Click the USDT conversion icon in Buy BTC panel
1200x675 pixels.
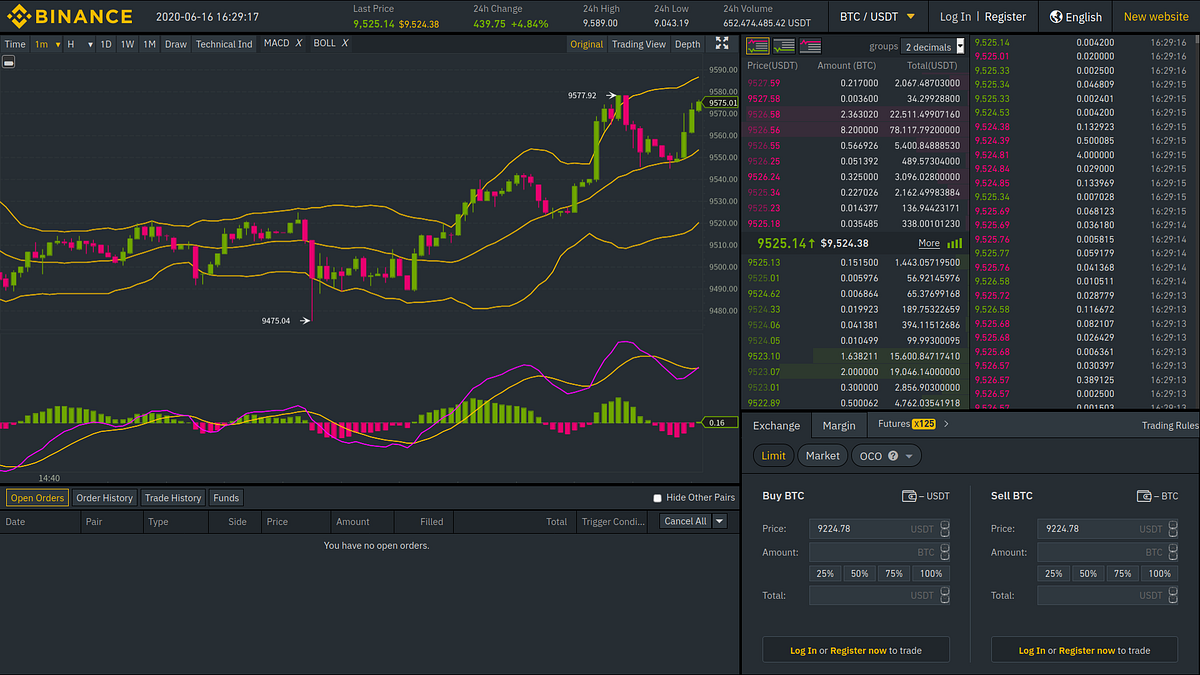tap(909, 495)
